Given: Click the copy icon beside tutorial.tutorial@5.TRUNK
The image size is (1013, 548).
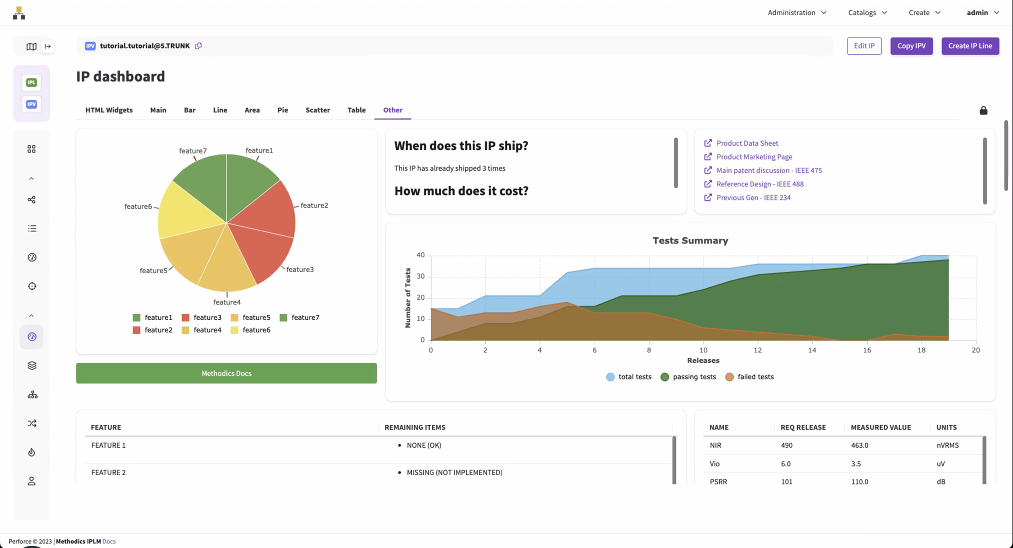Looking at the screenshot, I should 198,46.
